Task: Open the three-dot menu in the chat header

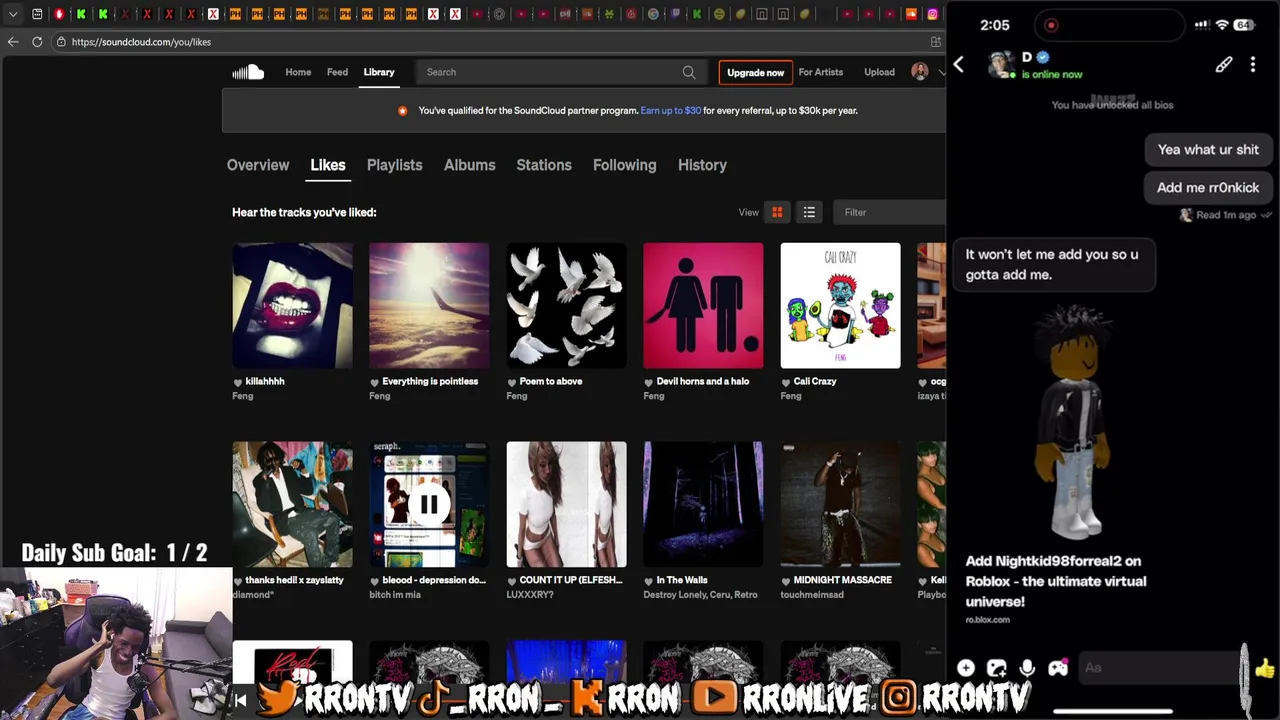Action: [x=1253, y=65]
